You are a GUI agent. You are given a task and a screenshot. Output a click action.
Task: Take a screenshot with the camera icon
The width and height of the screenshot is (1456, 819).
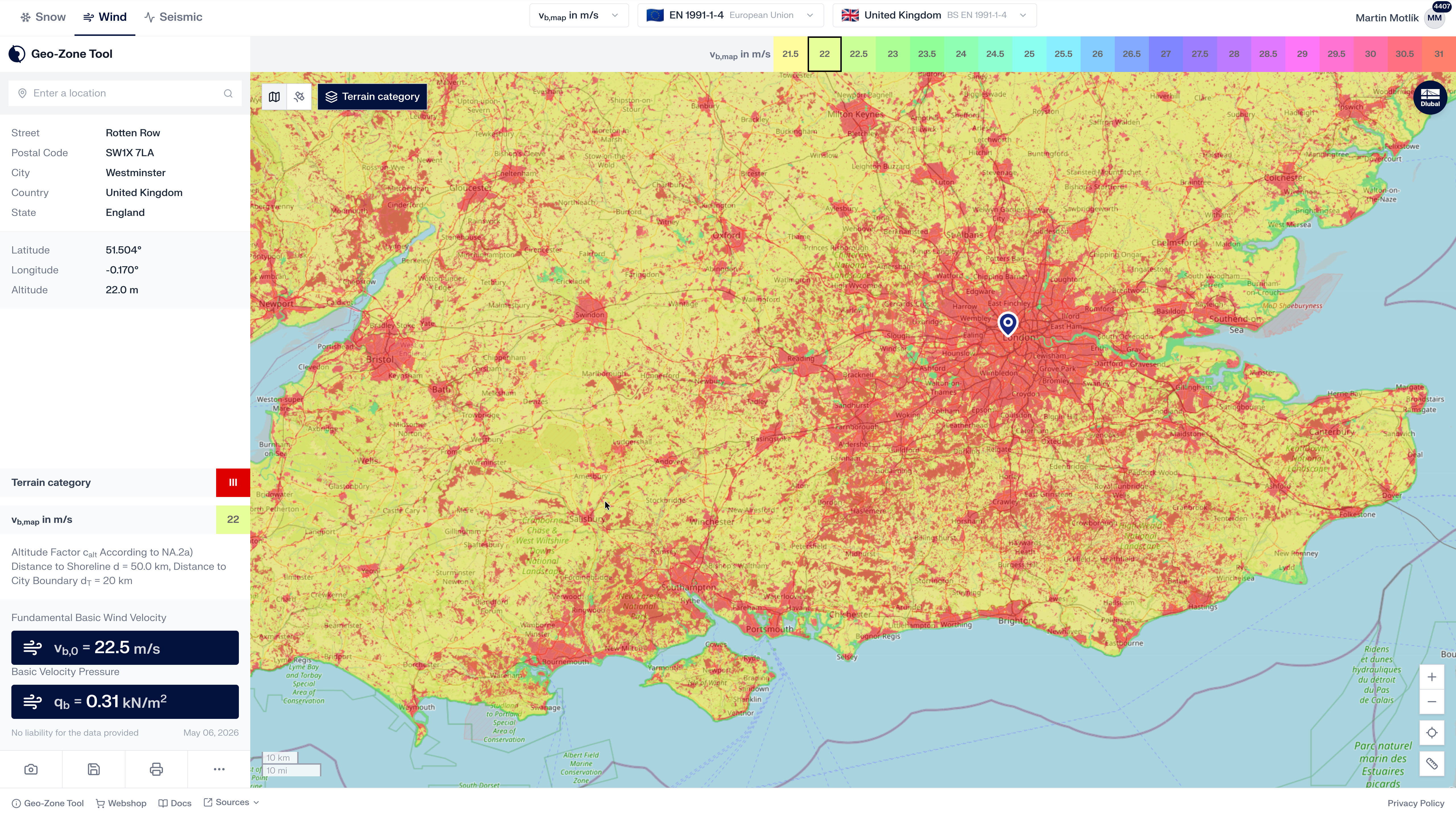31,769
